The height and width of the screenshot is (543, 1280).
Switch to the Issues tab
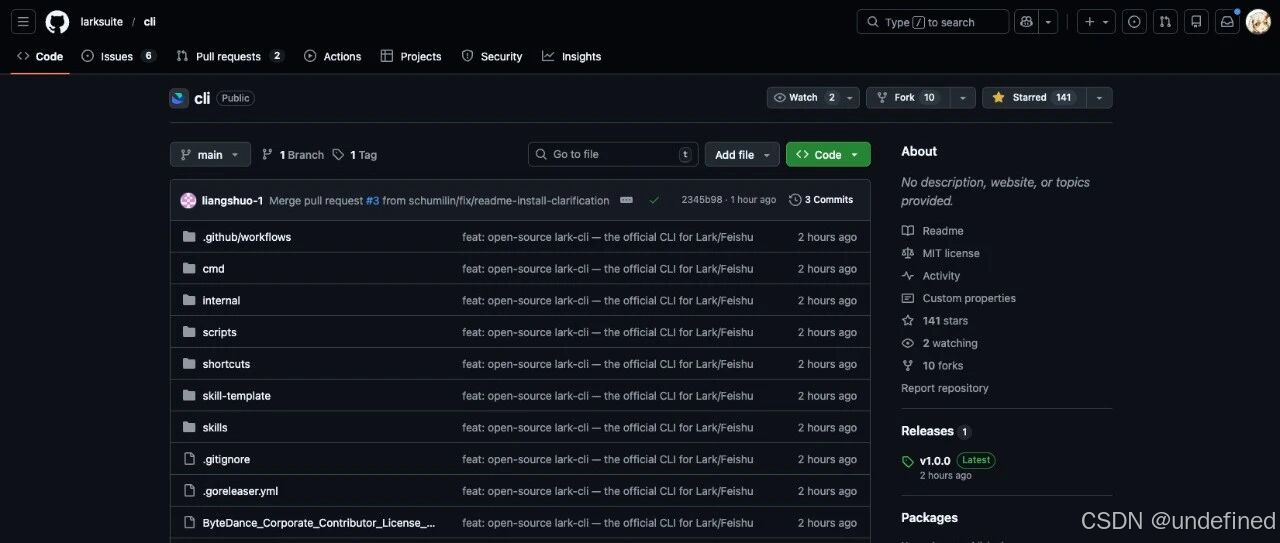(118, 57)
